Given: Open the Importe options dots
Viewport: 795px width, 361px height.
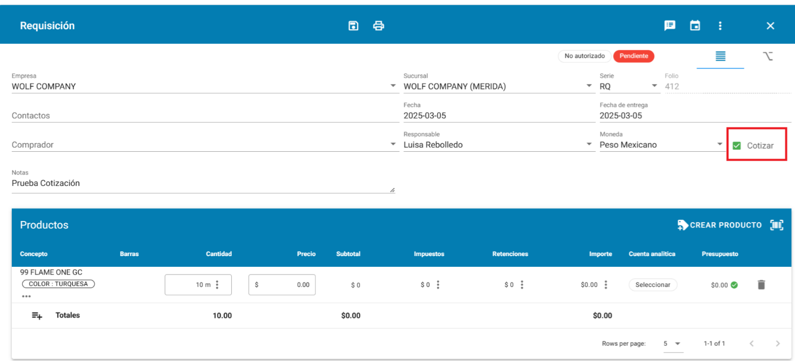Looking at the screenshot, I should point(606,285).
